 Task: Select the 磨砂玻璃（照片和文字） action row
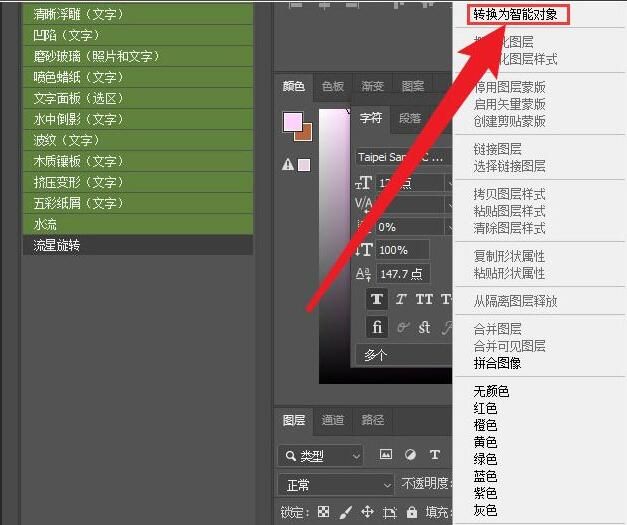pyautogui.click(x=138, y=56)
